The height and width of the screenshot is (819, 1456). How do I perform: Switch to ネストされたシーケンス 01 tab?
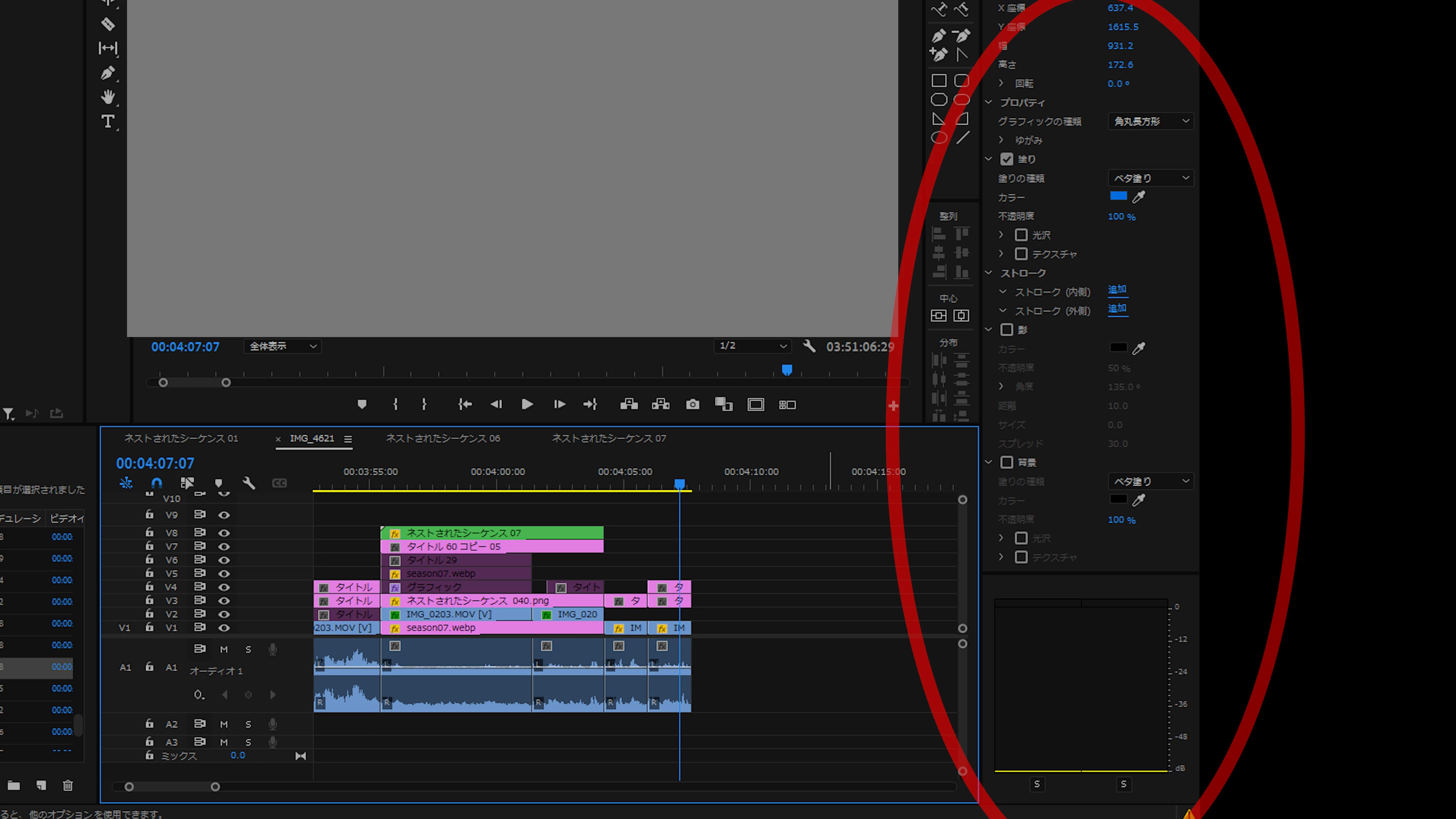click(181, 439)
